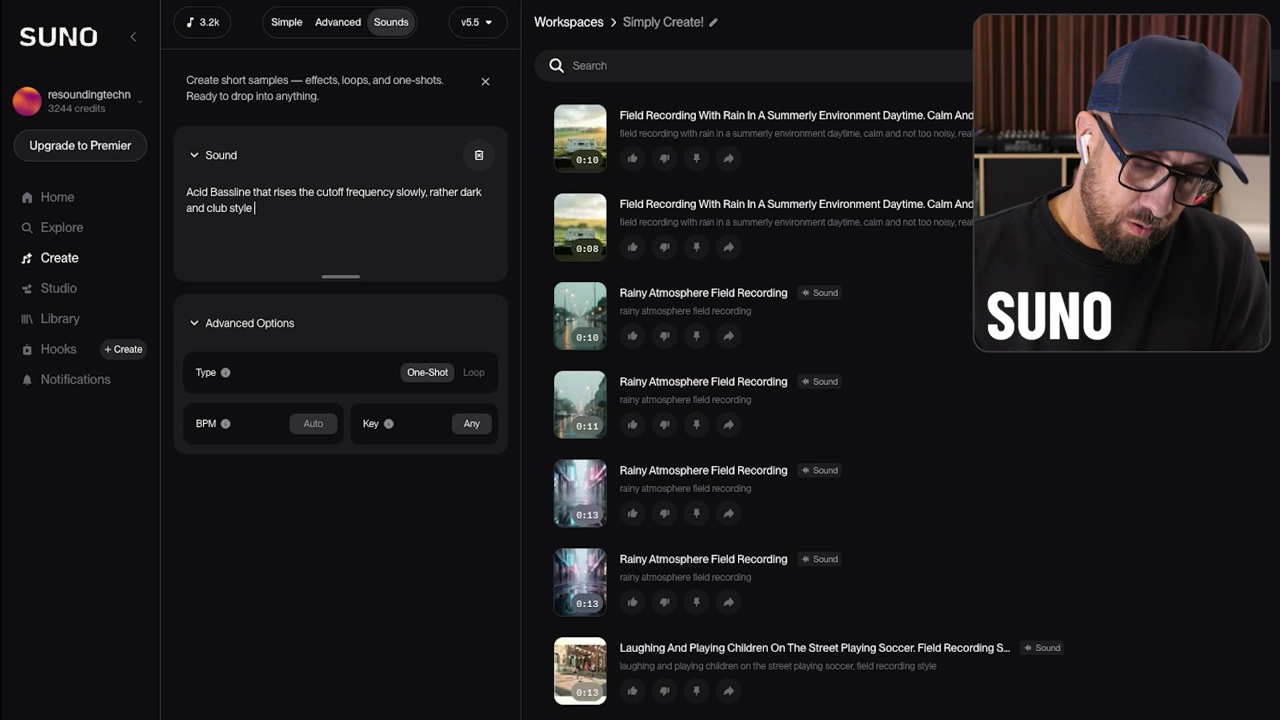
Task: Share the 0:11 Rainy Atmosphere Field Recording
Action: click(728, 425)
